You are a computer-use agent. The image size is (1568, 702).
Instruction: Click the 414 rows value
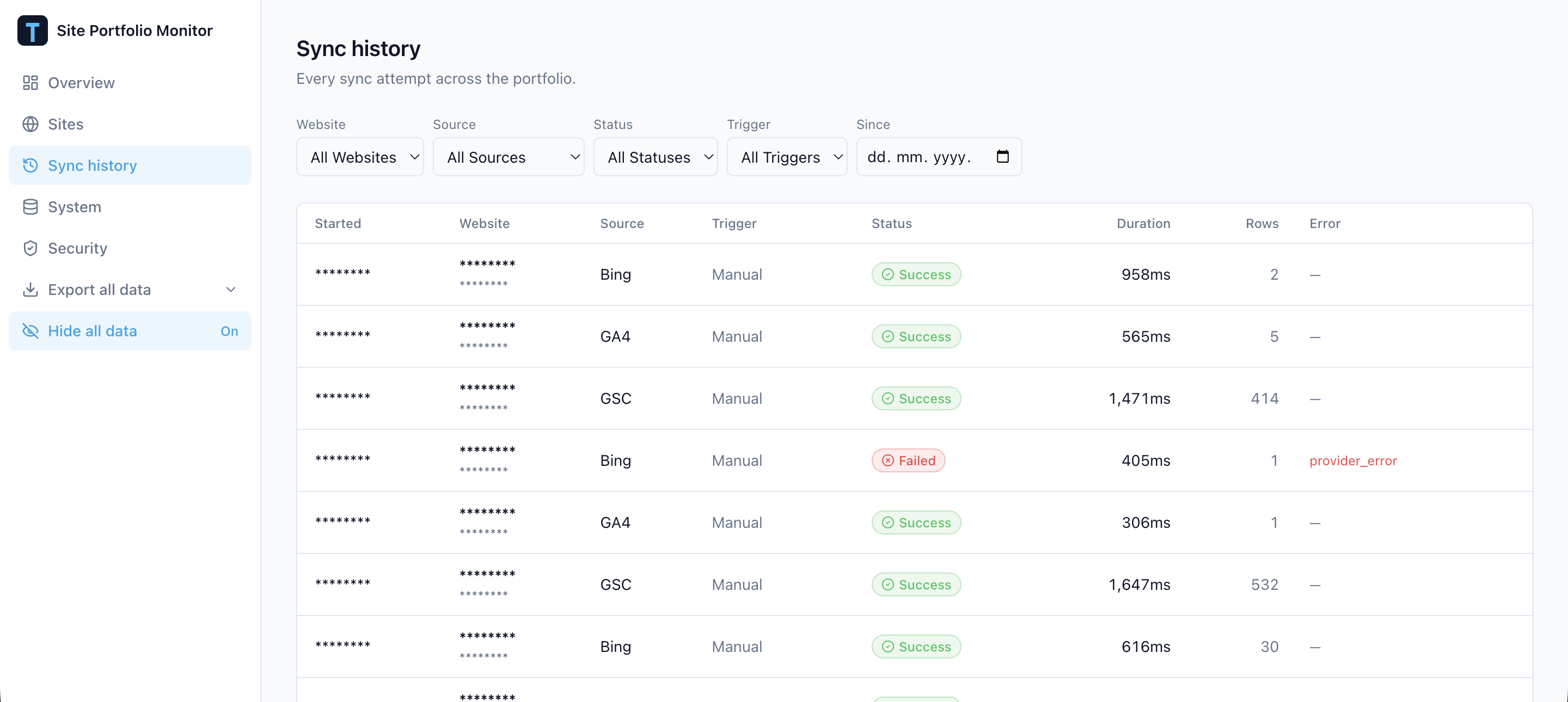click(x=1264, y=398)
